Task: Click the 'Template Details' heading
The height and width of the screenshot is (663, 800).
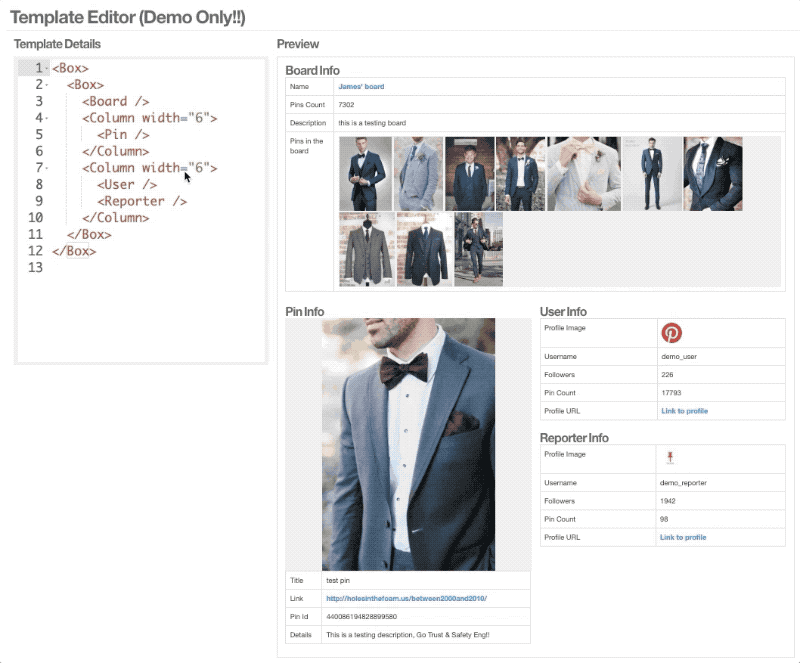Action: (x=57, y=44)
